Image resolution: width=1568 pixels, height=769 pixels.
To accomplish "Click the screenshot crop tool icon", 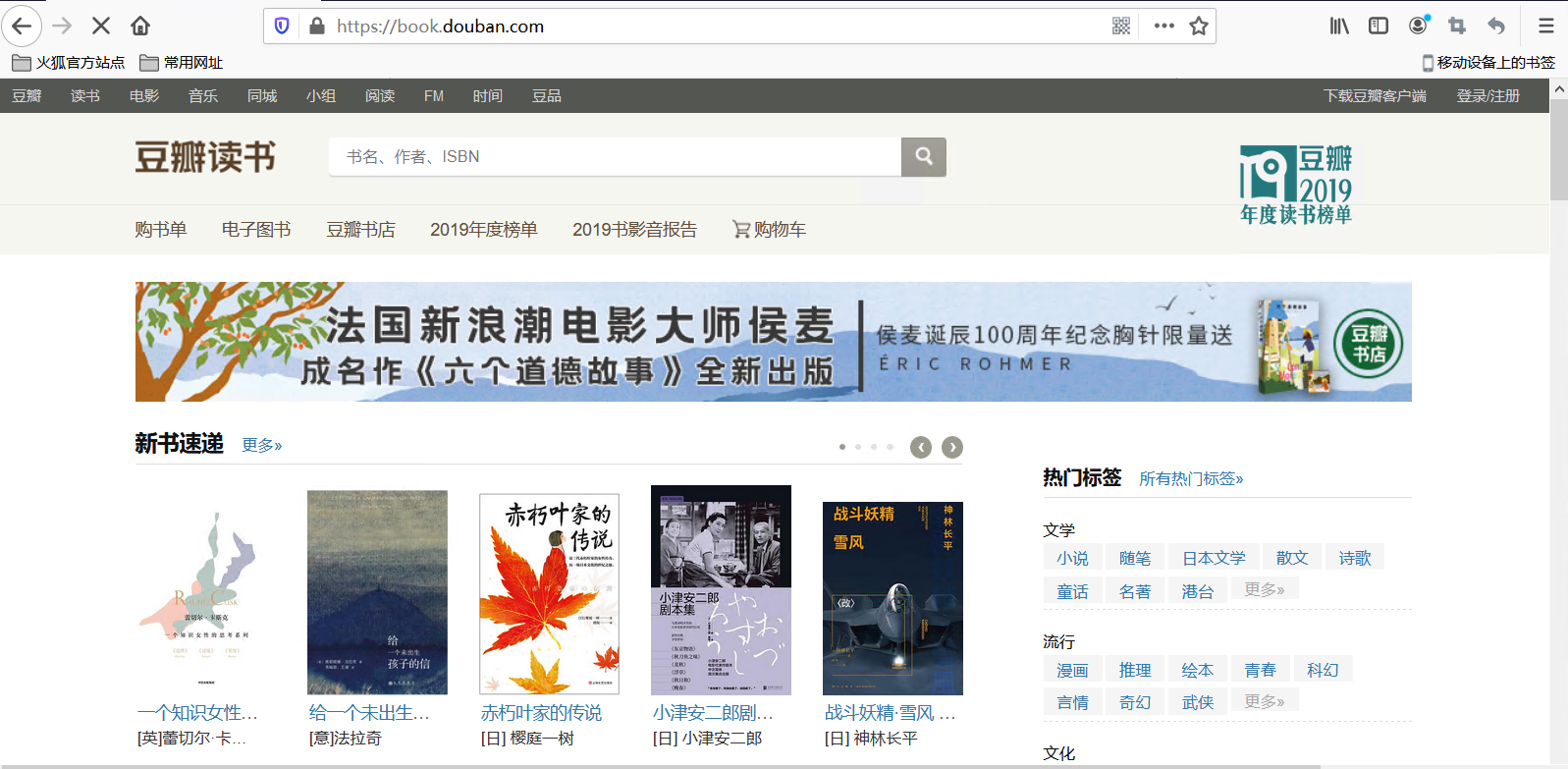I will (x=1457, y=26).
